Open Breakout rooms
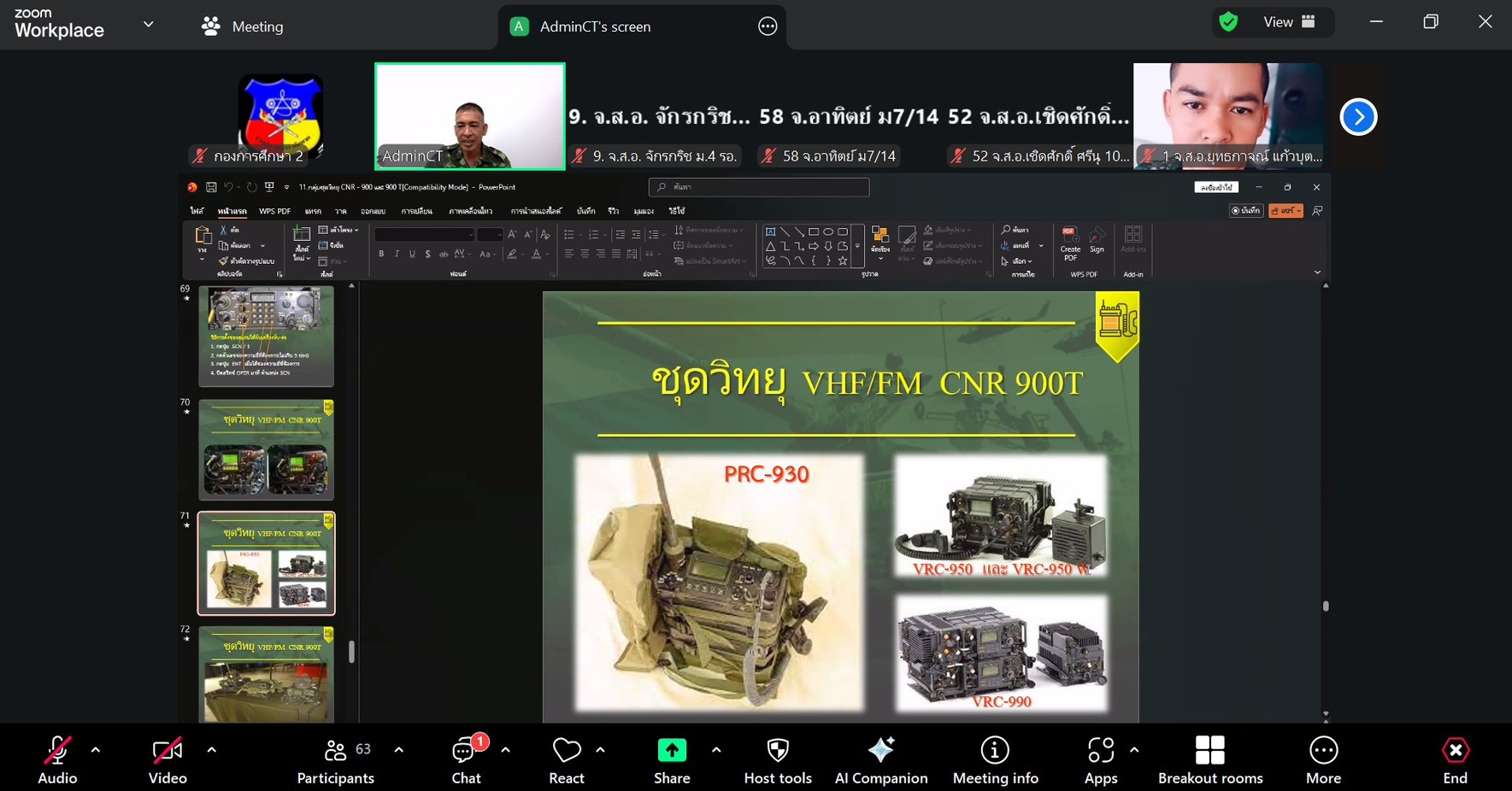 (1209, 760)
